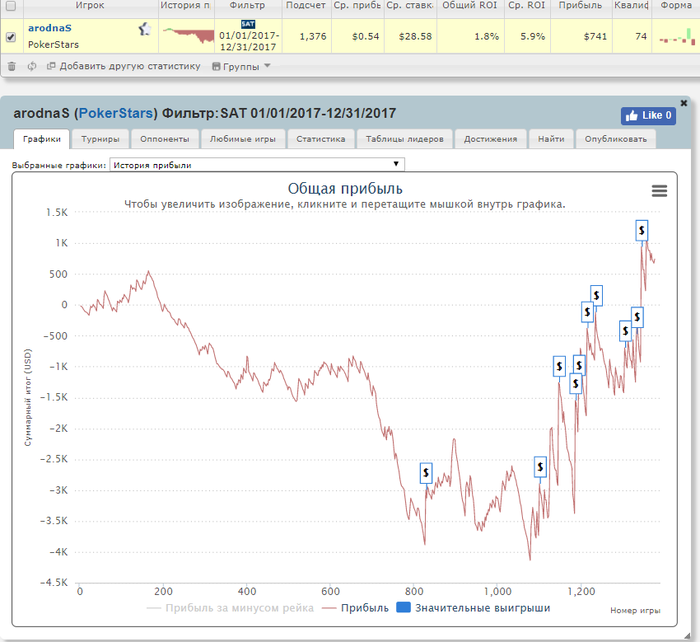Screen dimensions: 700x642
Task: Click the SAT filter badge icon
Action: [x=248, y=24]
